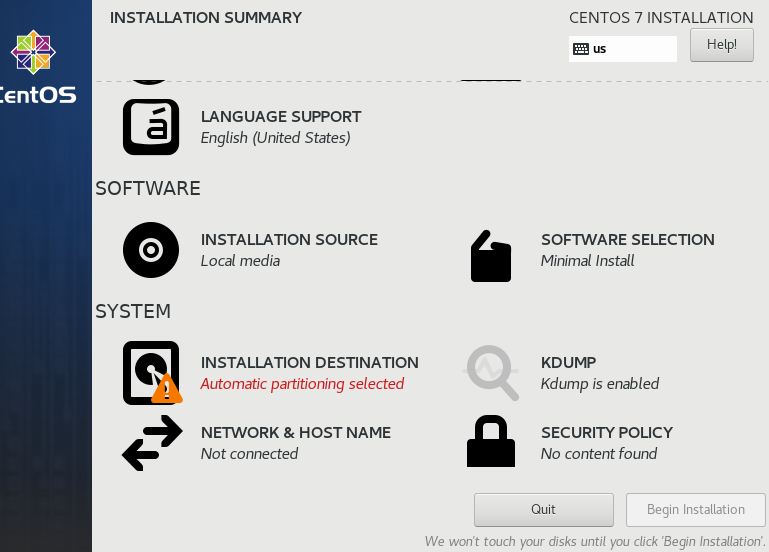Image resolution: width=769 pixels, height=552 pixels.
Task: Click 'No content found' text
Action: tap(599, 454)
